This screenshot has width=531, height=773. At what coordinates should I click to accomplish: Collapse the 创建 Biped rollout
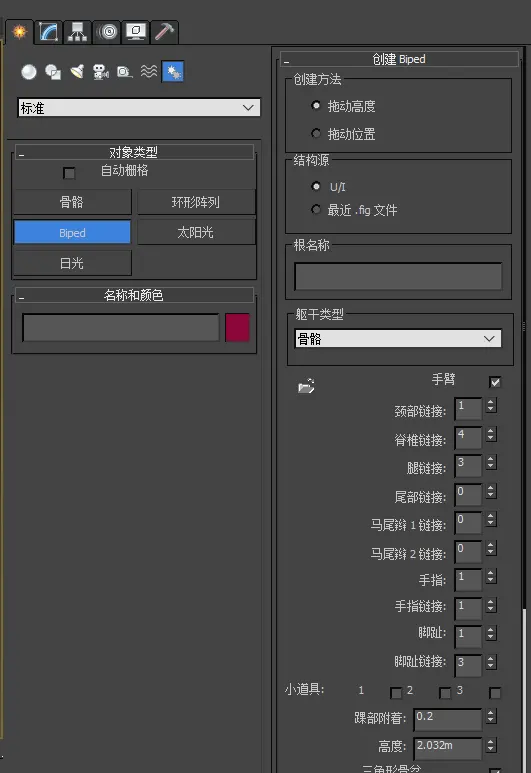pos(399,59)
